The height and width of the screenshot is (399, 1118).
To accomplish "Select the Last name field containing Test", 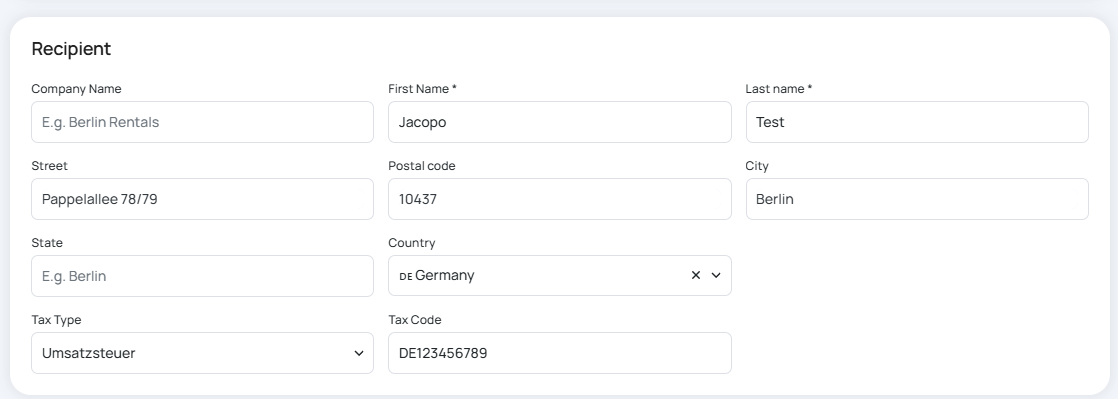I will [917, 122].
